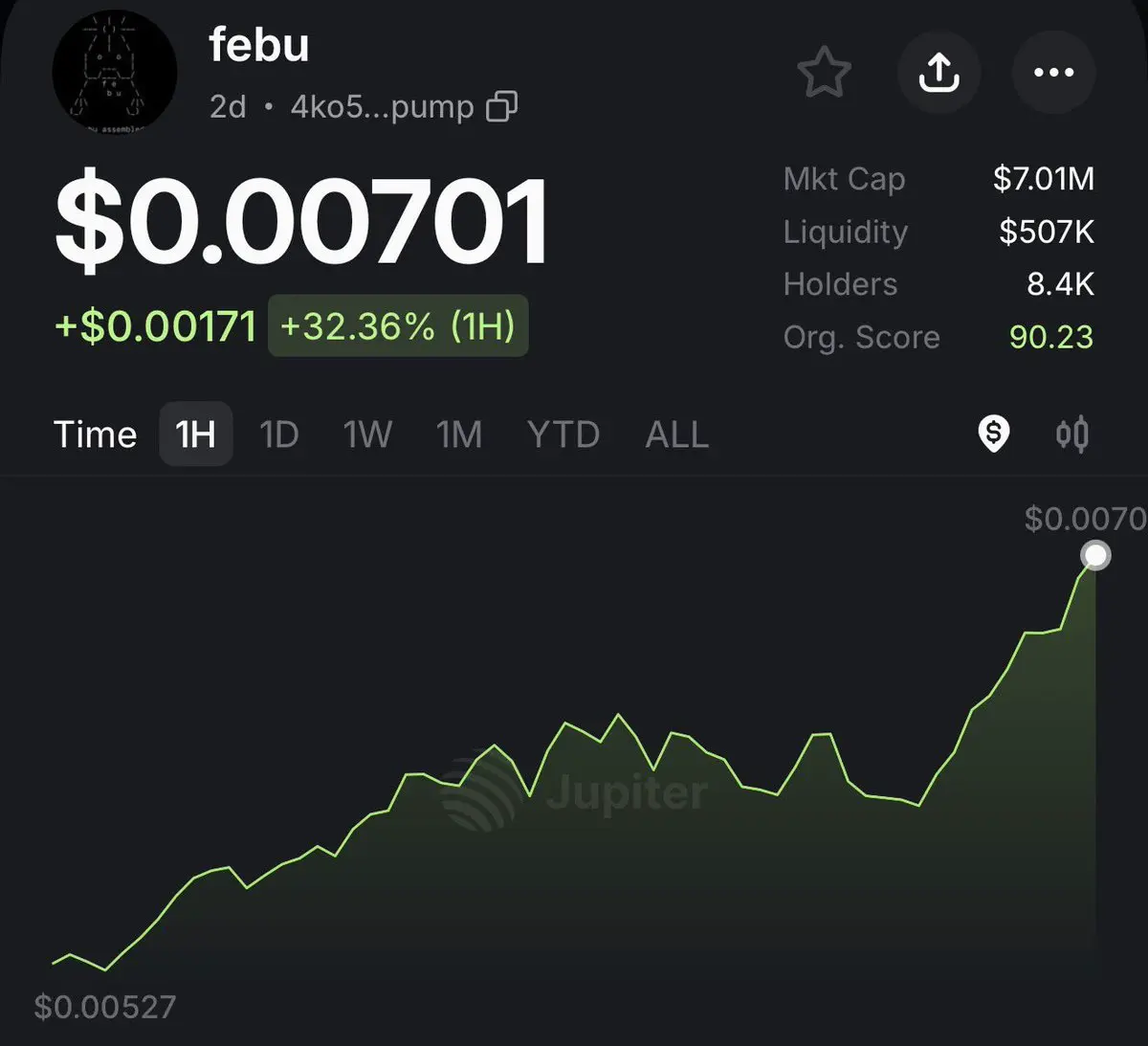Select the 1H time range tab

click(196, 434)
